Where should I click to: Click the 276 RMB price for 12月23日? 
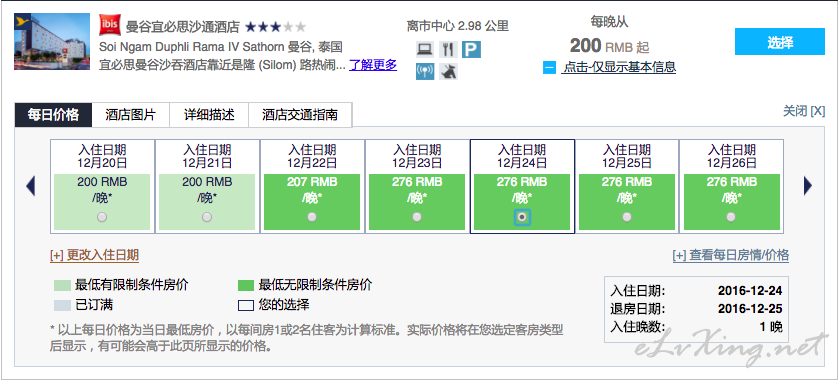coord(417,182)
